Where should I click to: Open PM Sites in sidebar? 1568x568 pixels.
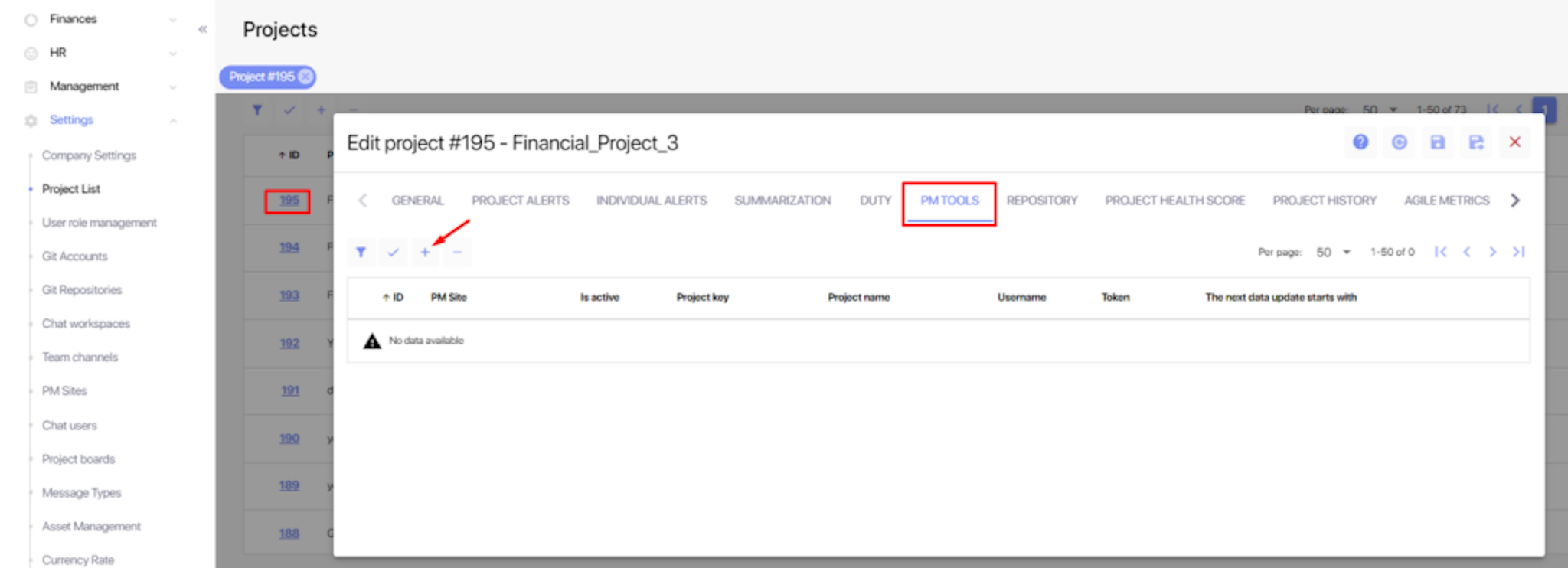[64, 391]
